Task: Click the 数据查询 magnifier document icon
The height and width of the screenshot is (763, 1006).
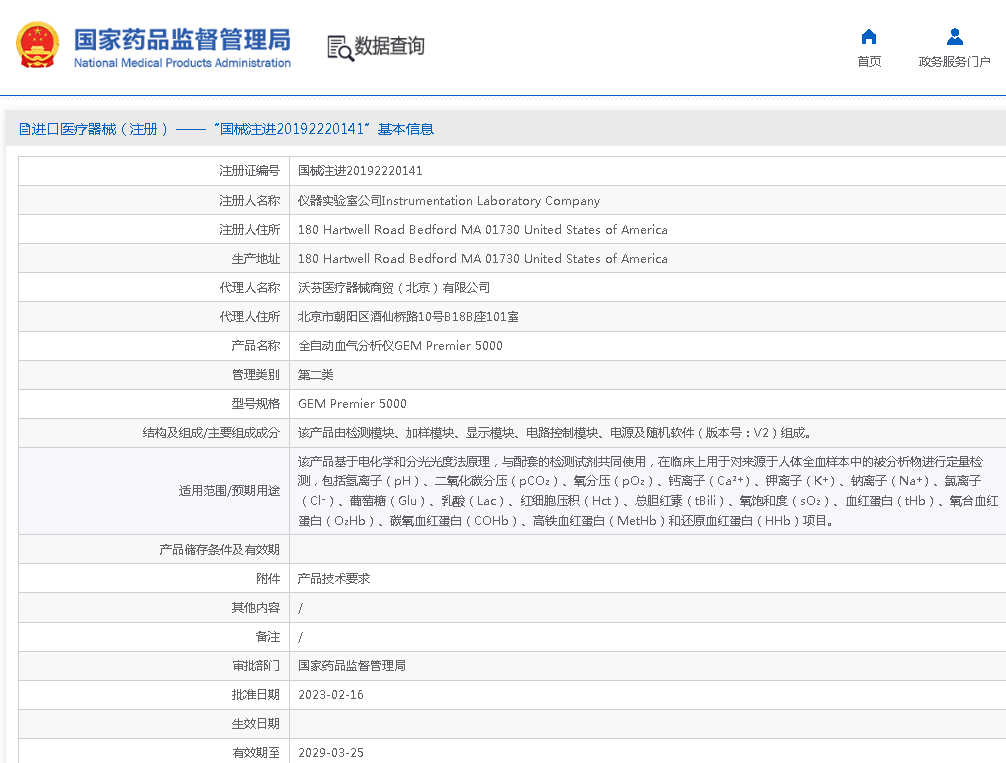Action: 340,47
